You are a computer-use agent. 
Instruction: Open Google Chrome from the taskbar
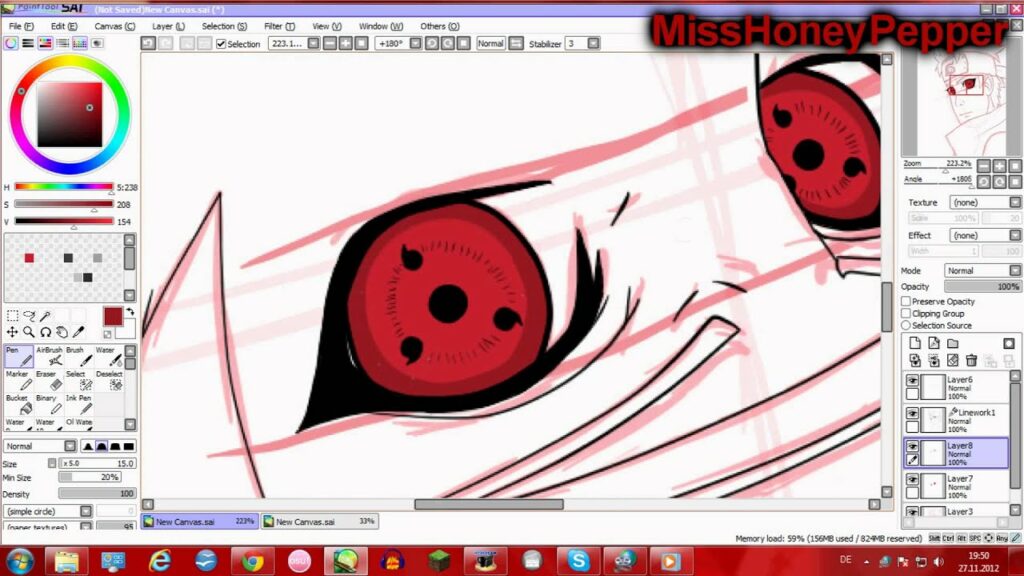252,561
